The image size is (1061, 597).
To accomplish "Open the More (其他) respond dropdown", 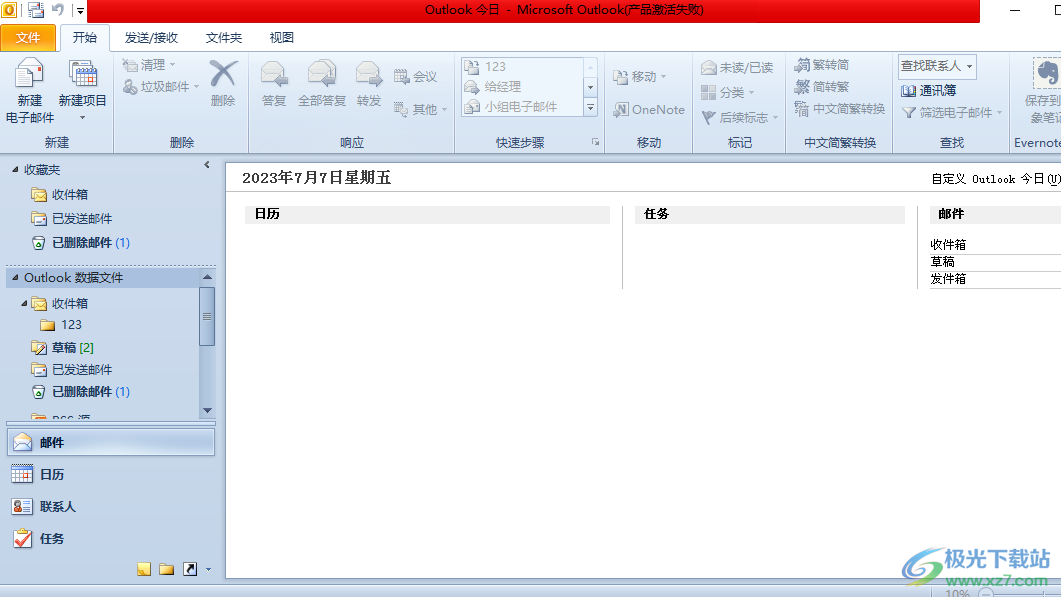I will pos(421,109).
